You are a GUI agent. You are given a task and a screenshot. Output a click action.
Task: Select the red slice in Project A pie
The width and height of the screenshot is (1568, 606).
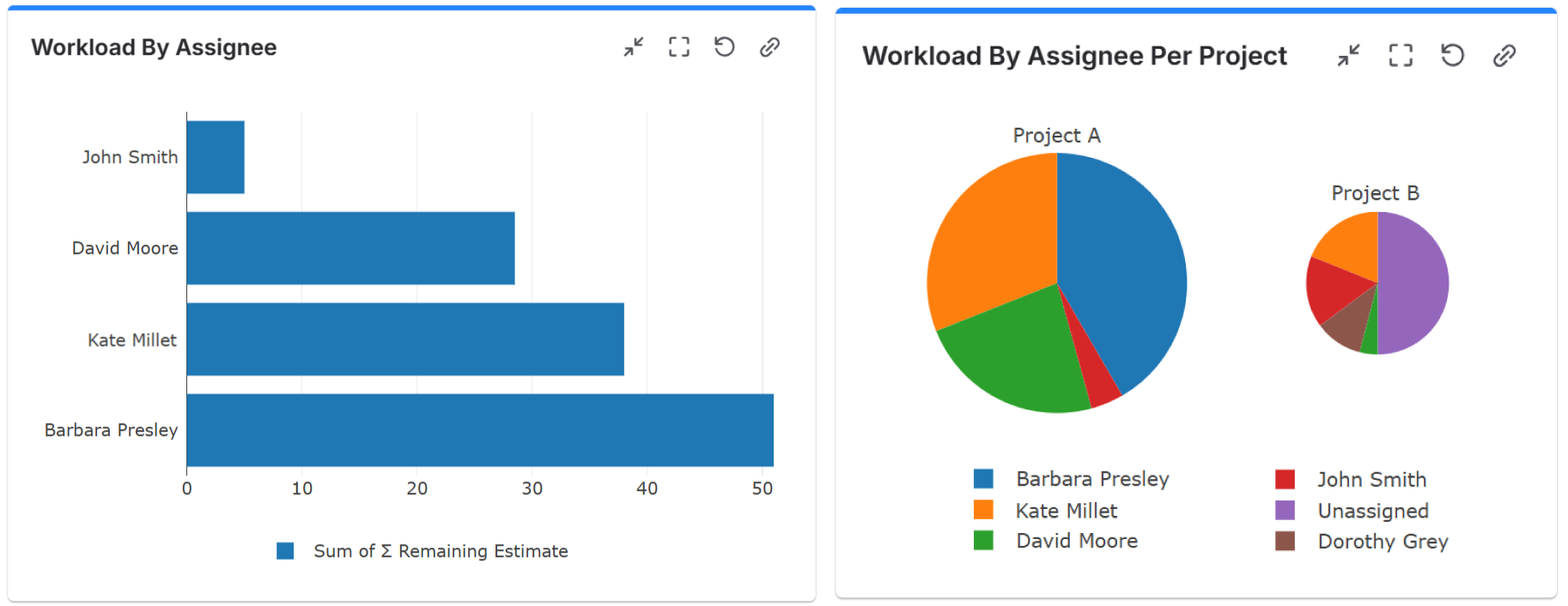click(x=1095, y=378)
